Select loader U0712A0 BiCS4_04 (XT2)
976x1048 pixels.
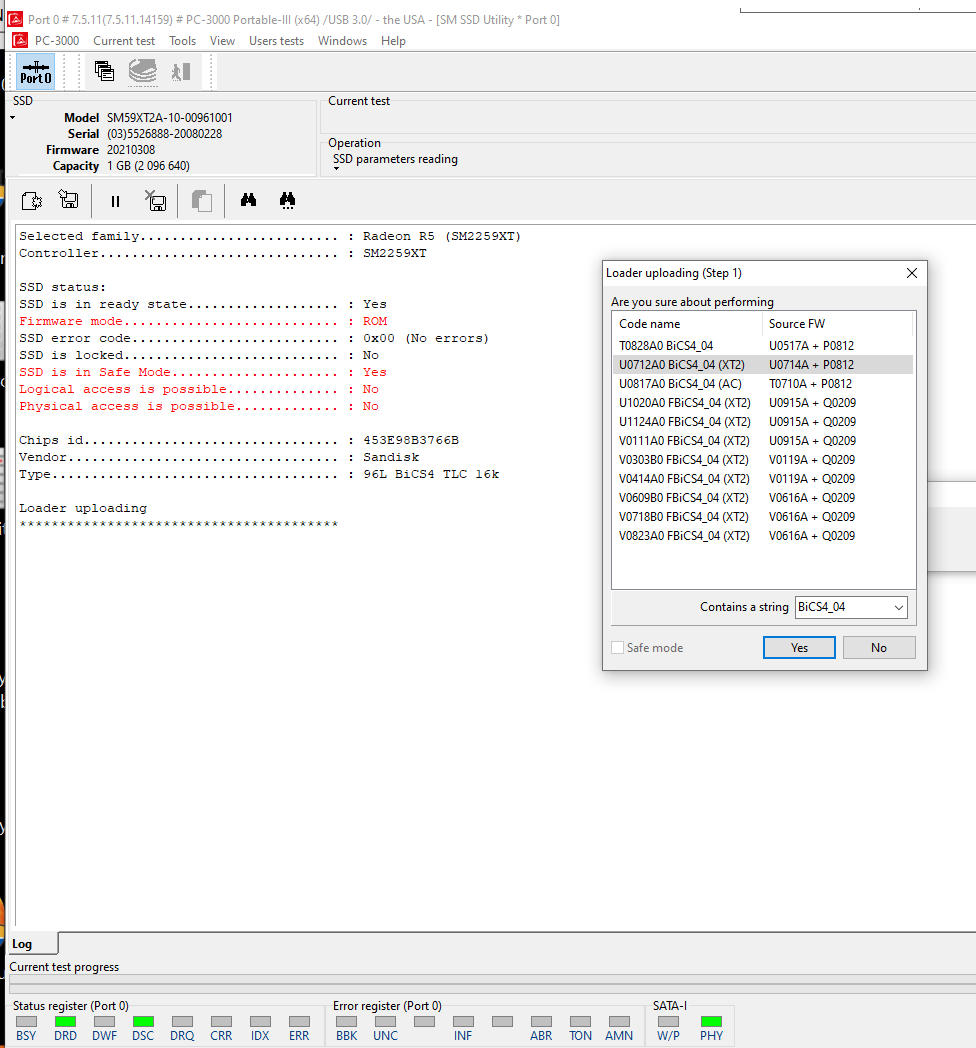[763, 365]
